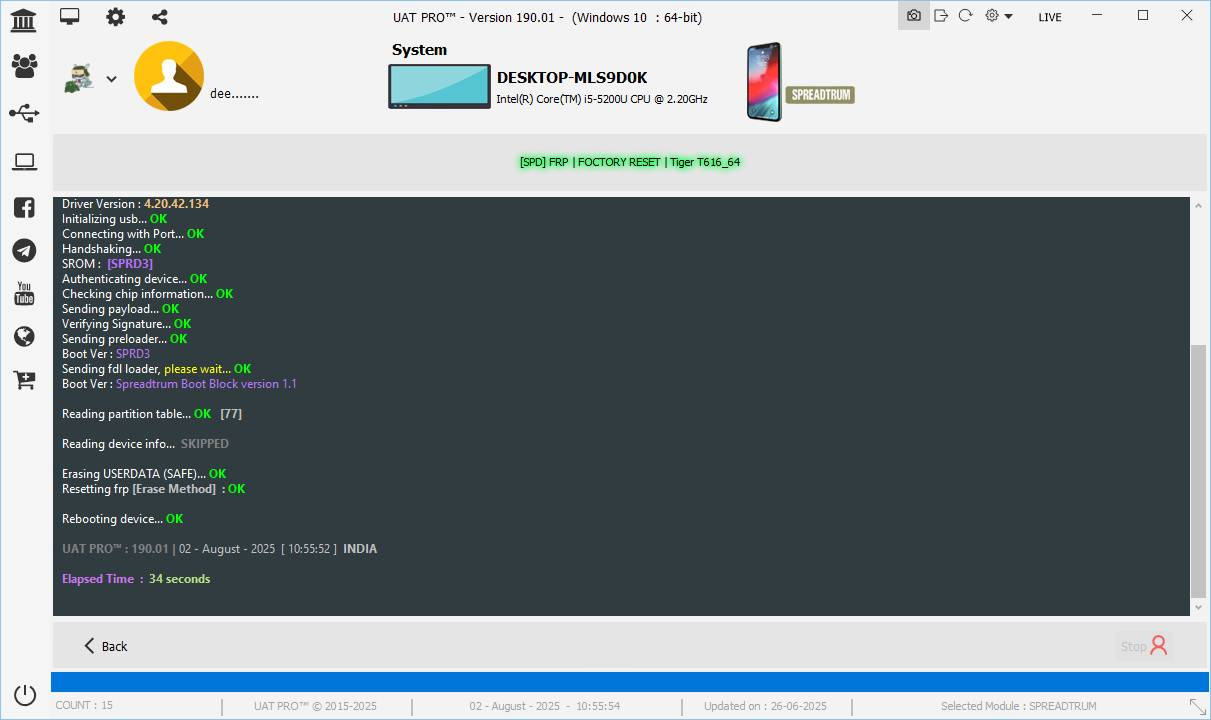Click the Spreadtrum phone image

[x=764, y=82]
